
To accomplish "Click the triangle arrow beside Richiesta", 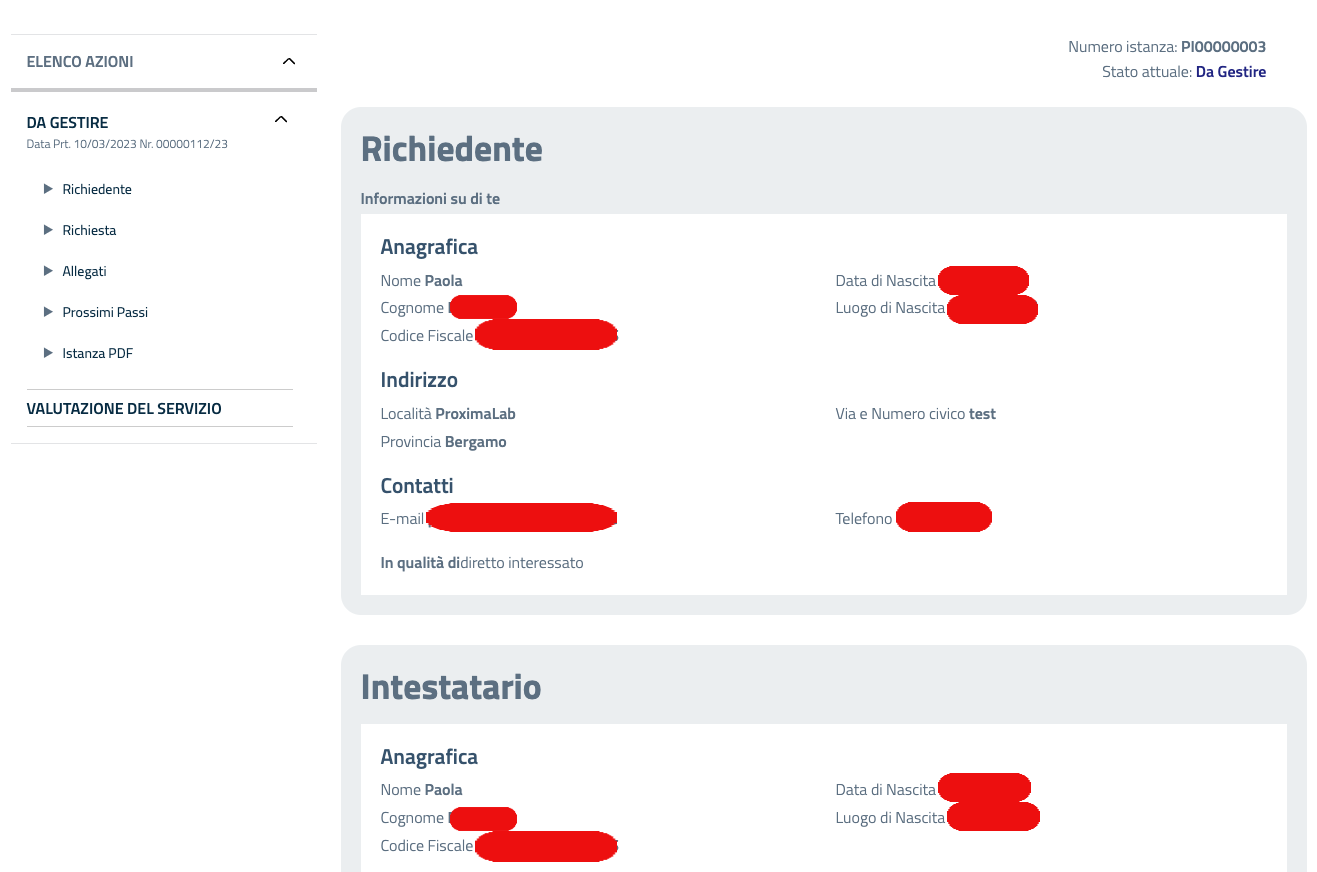I will coord(48,230).
